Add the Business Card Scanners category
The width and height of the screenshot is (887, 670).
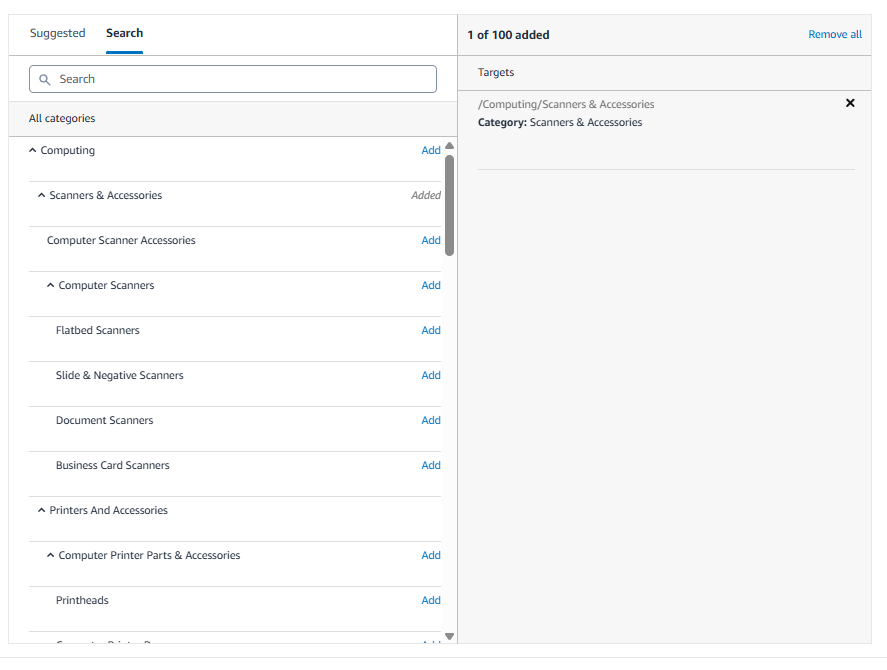430,465
